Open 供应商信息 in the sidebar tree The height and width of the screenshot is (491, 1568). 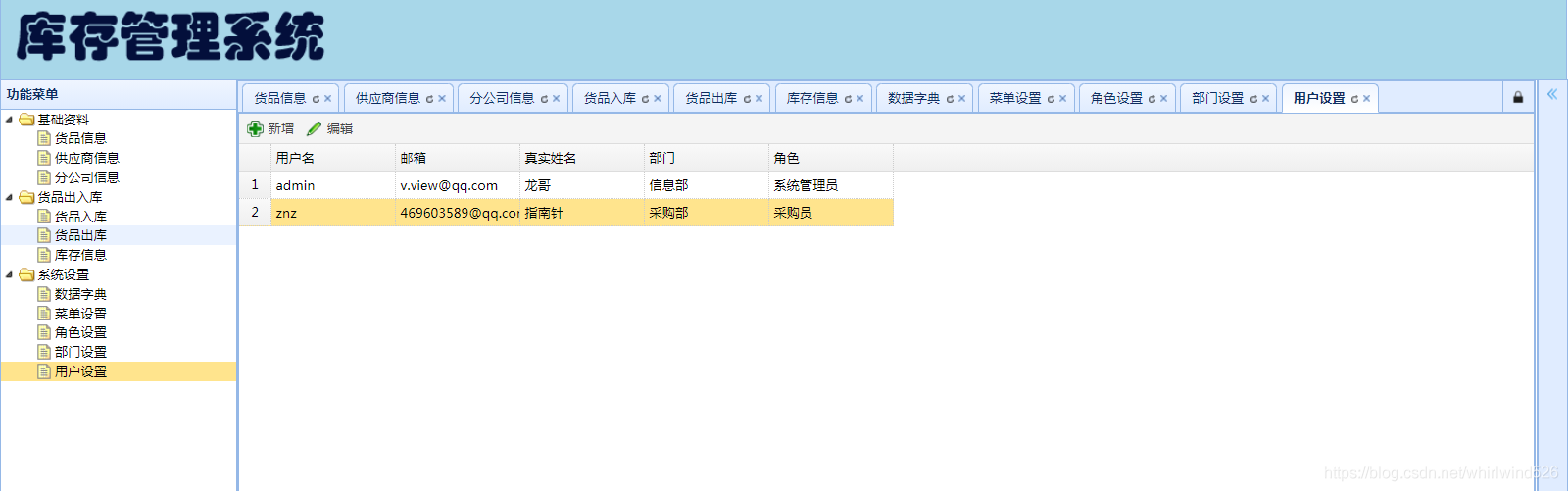pyautogui.click(x=87, y=158)
